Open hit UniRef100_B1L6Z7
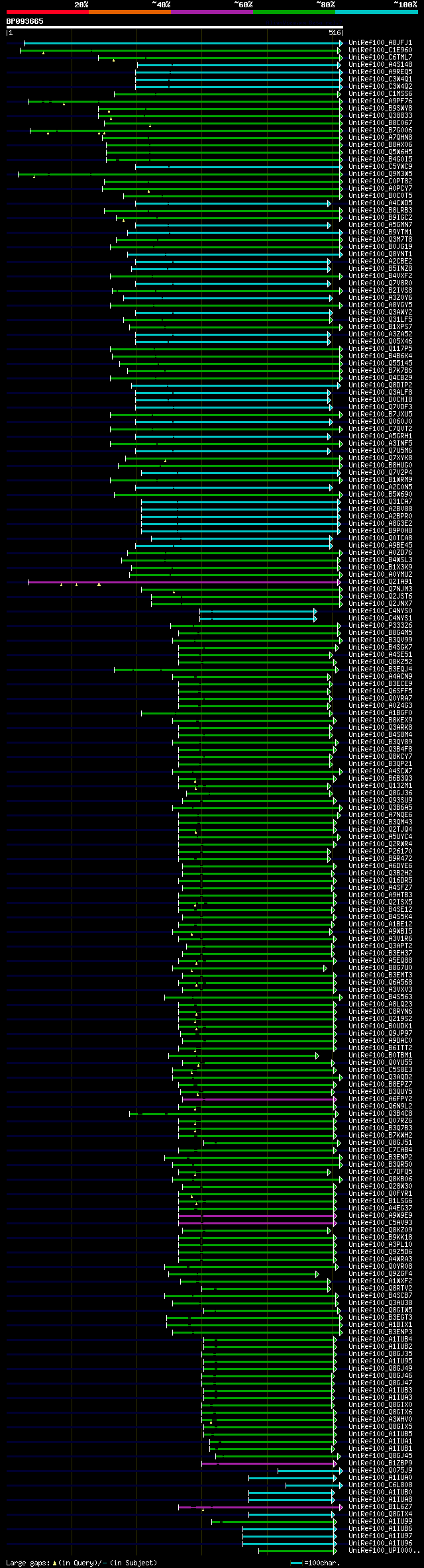This screenshot has height=1568, width=424. 380,1506
